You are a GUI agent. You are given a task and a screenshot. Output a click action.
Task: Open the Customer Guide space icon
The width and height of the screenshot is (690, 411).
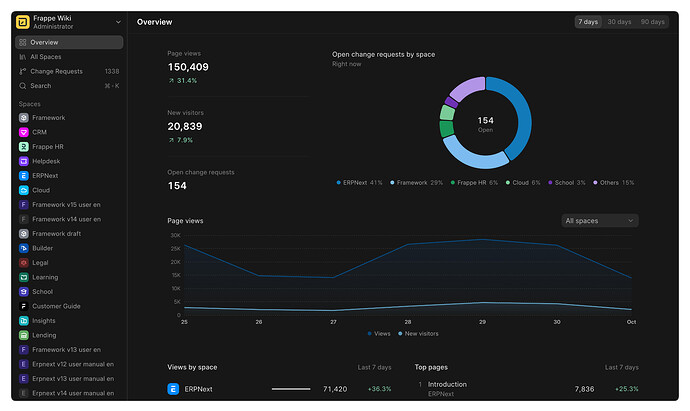pos(24,306)
